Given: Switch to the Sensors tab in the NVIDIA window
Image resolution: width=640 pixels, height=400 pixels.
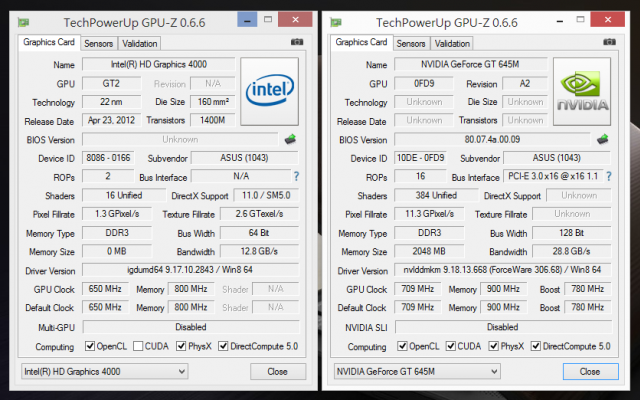Looking at the screenshot, I should 411,44.
